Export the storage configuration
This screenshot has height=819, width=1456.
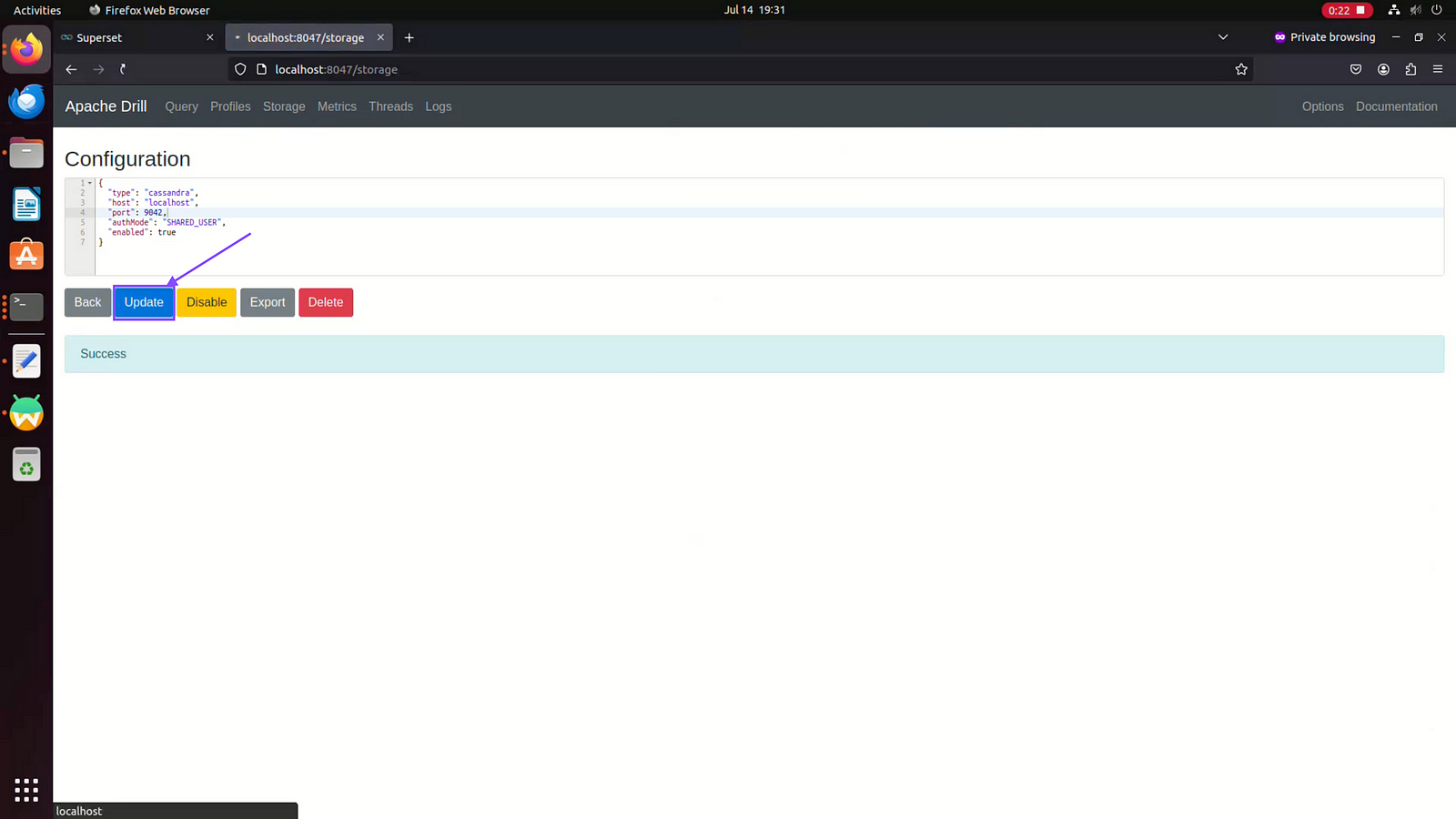[268, 302]
